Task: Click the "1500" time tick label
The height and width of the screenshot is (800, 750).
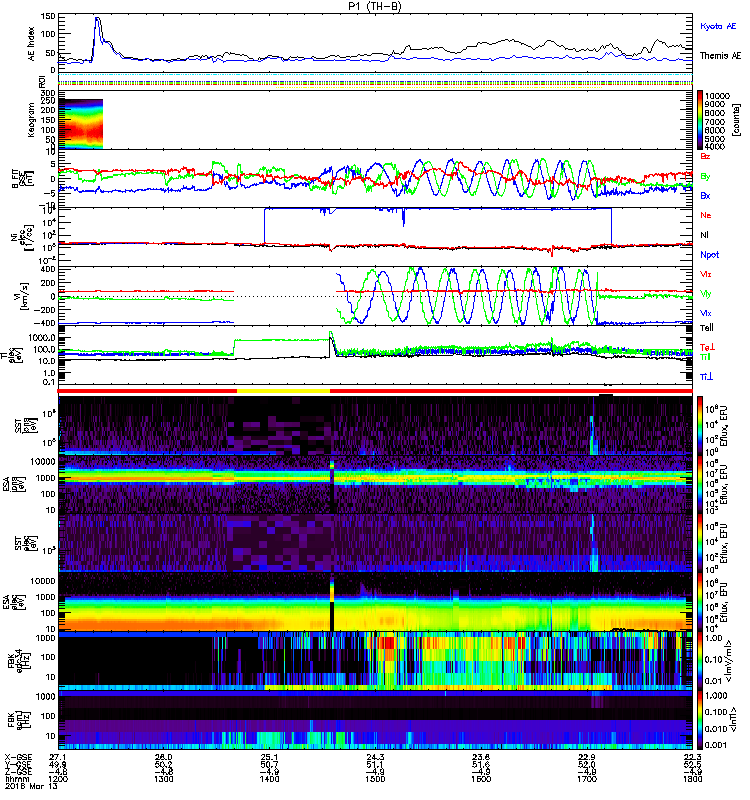Action: [x=375, y=779]
